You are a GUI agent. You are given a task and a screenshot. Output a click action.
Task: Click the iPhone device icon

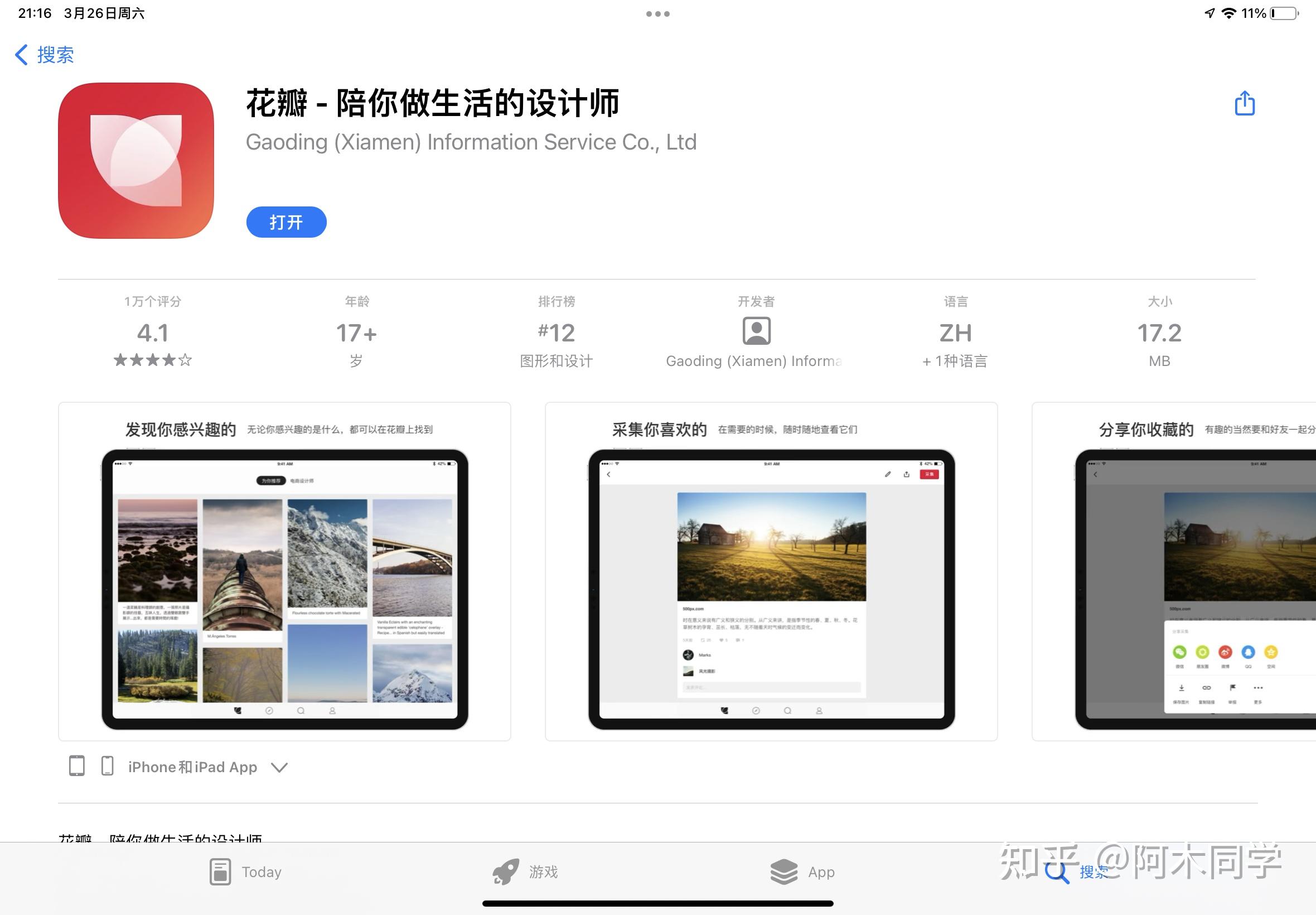pyautogui.click(x=107, y=766)
